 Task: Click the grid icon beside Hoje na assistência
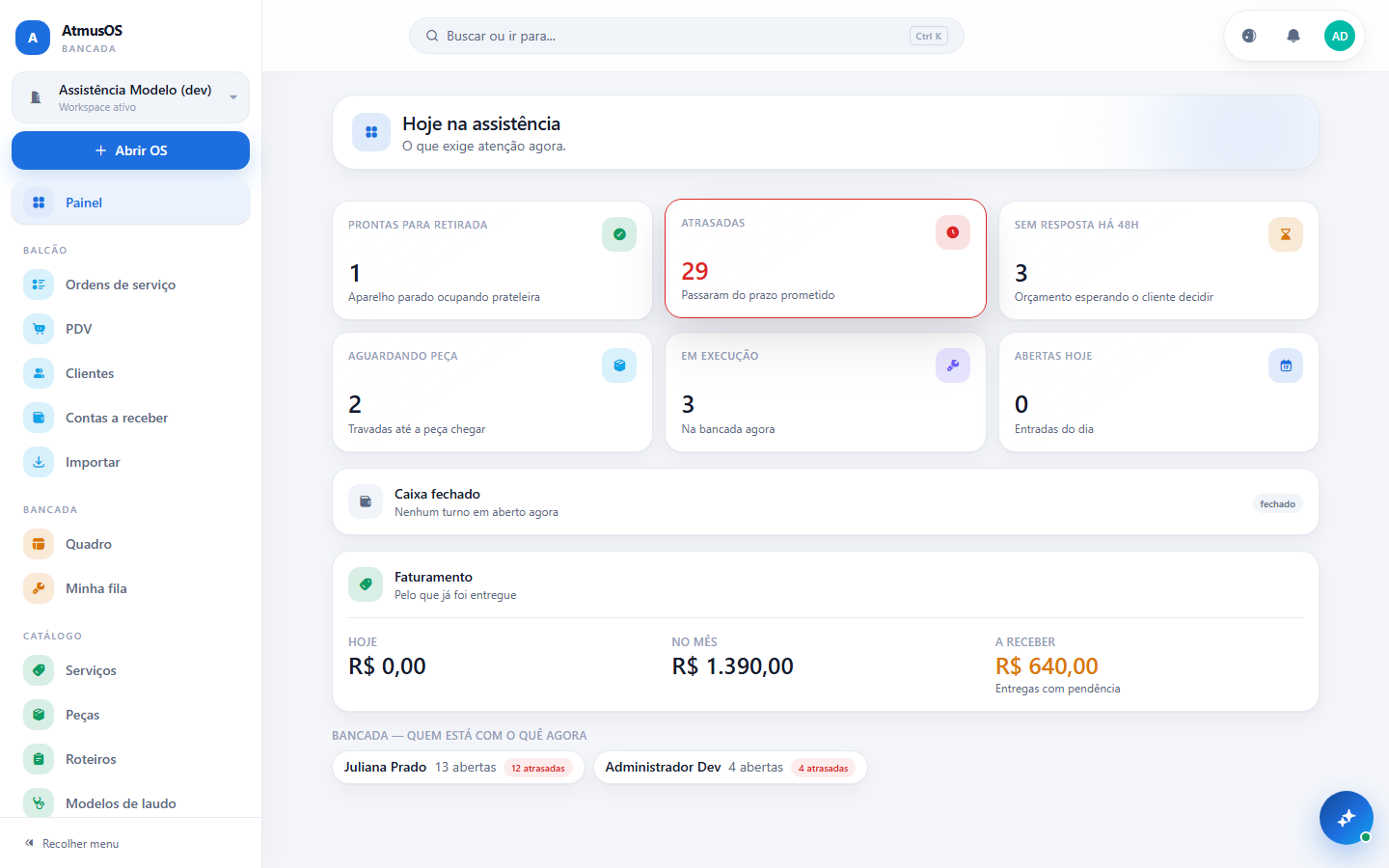(x=371, y=132)
